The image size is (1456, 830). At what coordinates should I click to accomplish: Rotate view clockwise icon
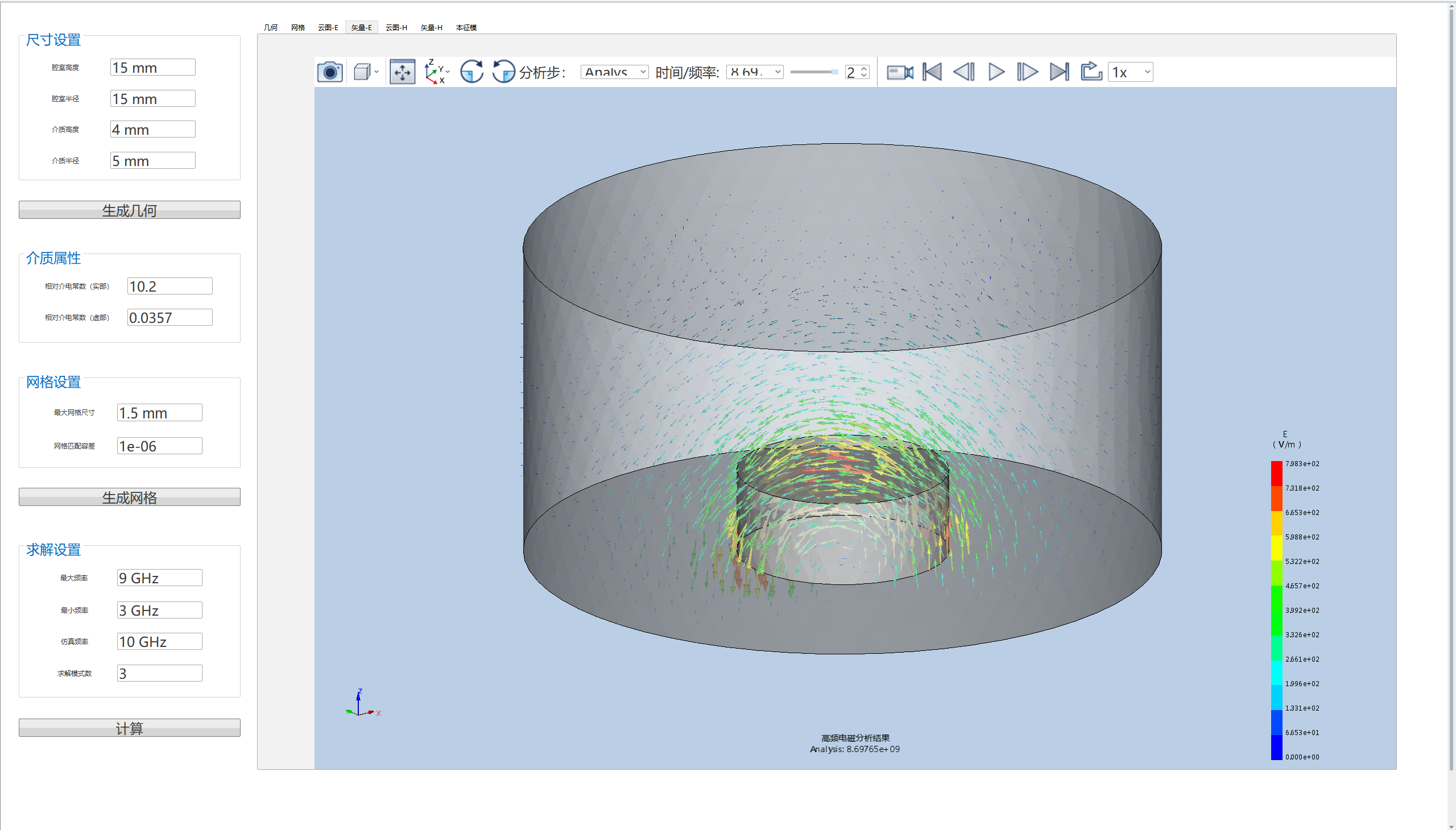coord(471,72)
